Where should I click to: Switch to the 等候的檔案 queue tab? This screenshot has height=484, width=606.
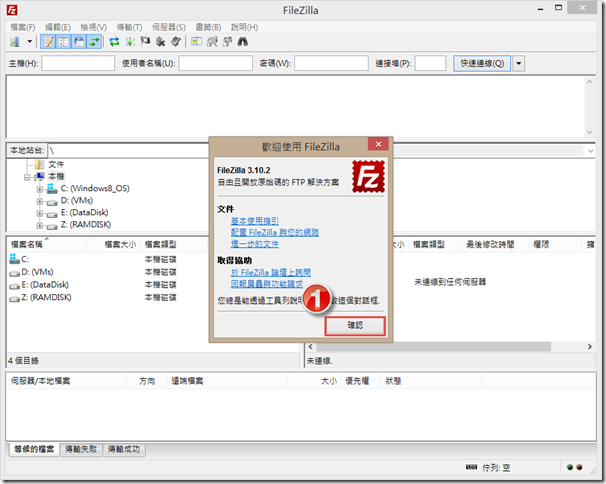[x=34, y=449]
